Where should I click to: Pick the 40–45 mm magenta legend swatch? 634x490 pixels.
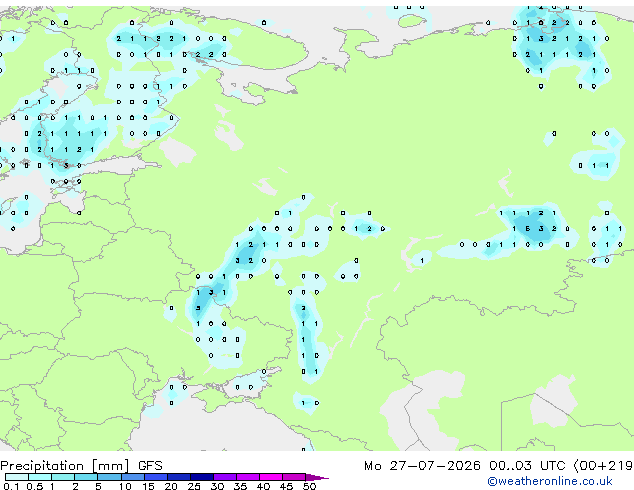(x=271, y=477)
